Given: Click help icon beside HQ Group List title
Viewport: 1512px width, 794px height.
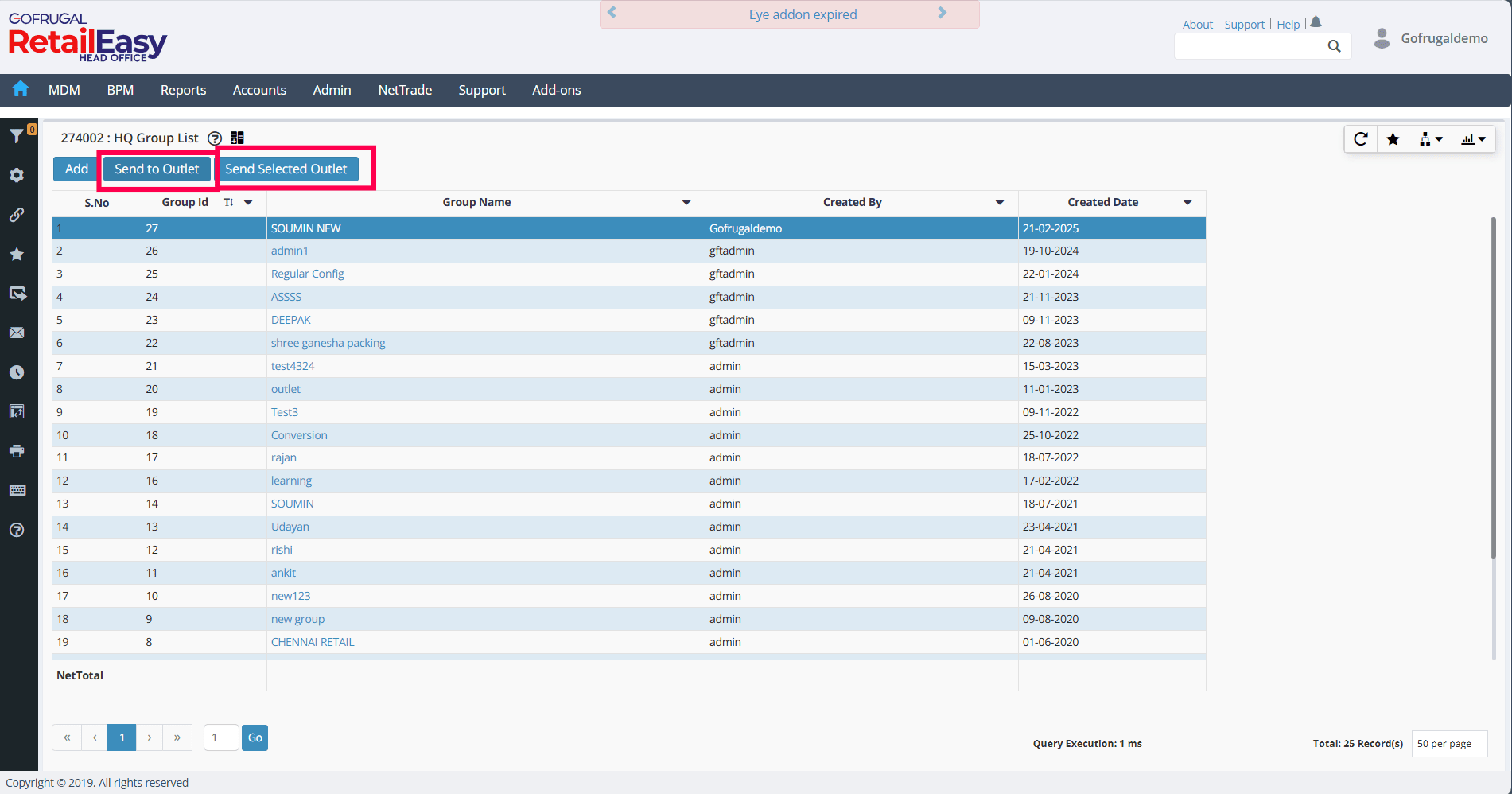Looking at the screenshot, I should 215,138.
